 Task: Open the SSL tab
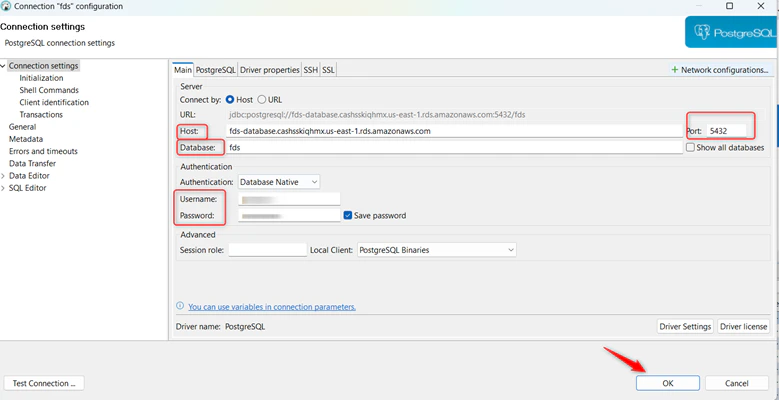[x=328, y=70]
